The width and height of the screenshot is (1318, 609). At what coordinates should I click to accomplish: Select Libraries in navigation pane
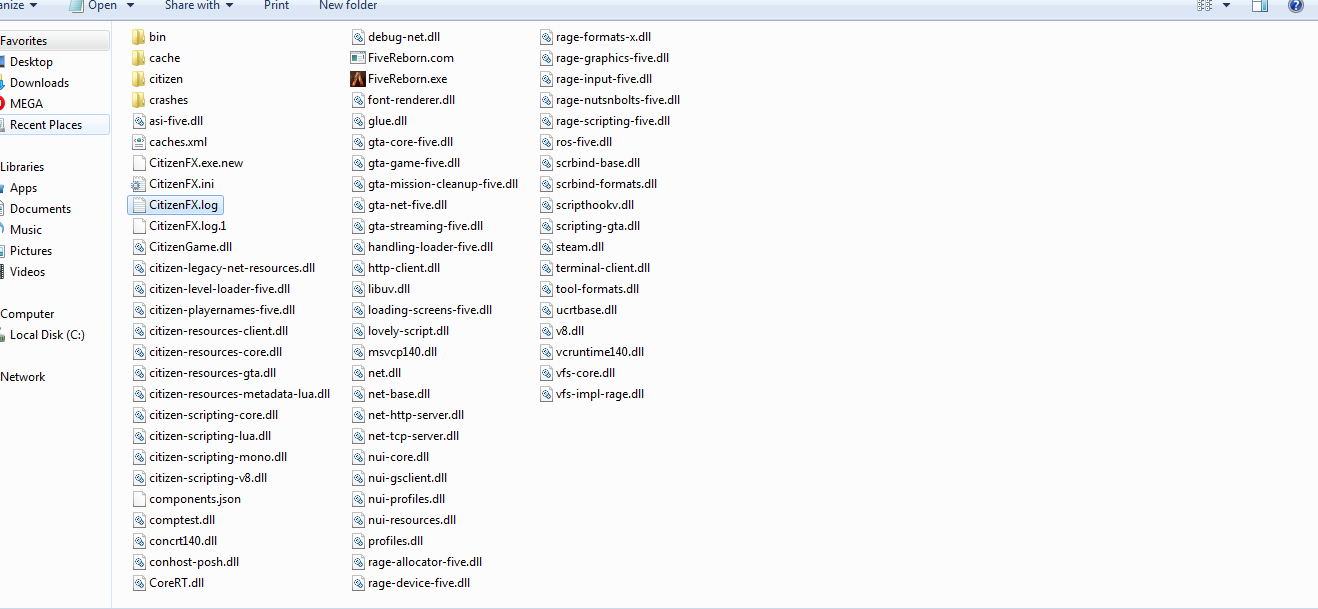(22, 167)
